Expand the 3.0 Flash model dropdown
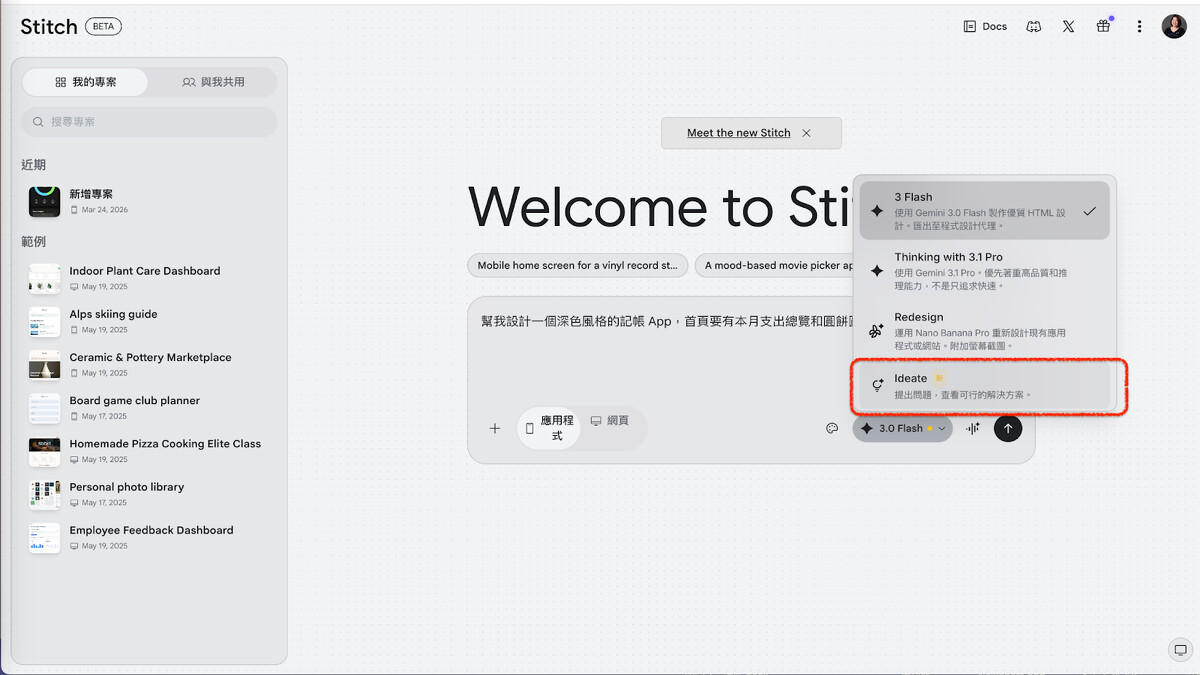Screen dimensions: 1200x675 click(902, 428)
